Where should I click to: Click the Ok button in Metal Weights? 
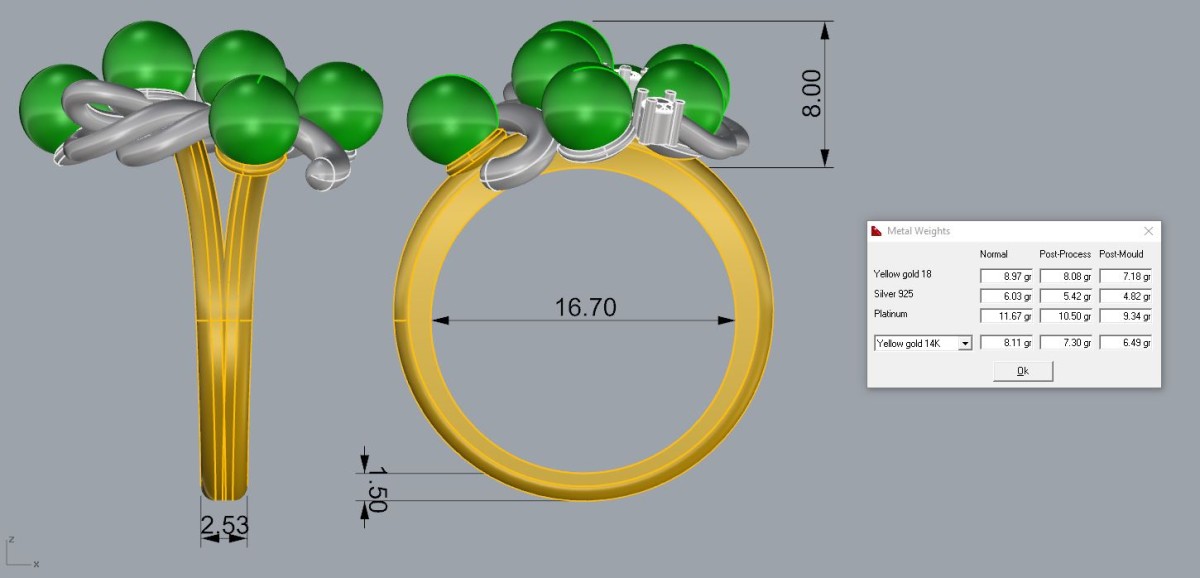(x=1023, y=371)
